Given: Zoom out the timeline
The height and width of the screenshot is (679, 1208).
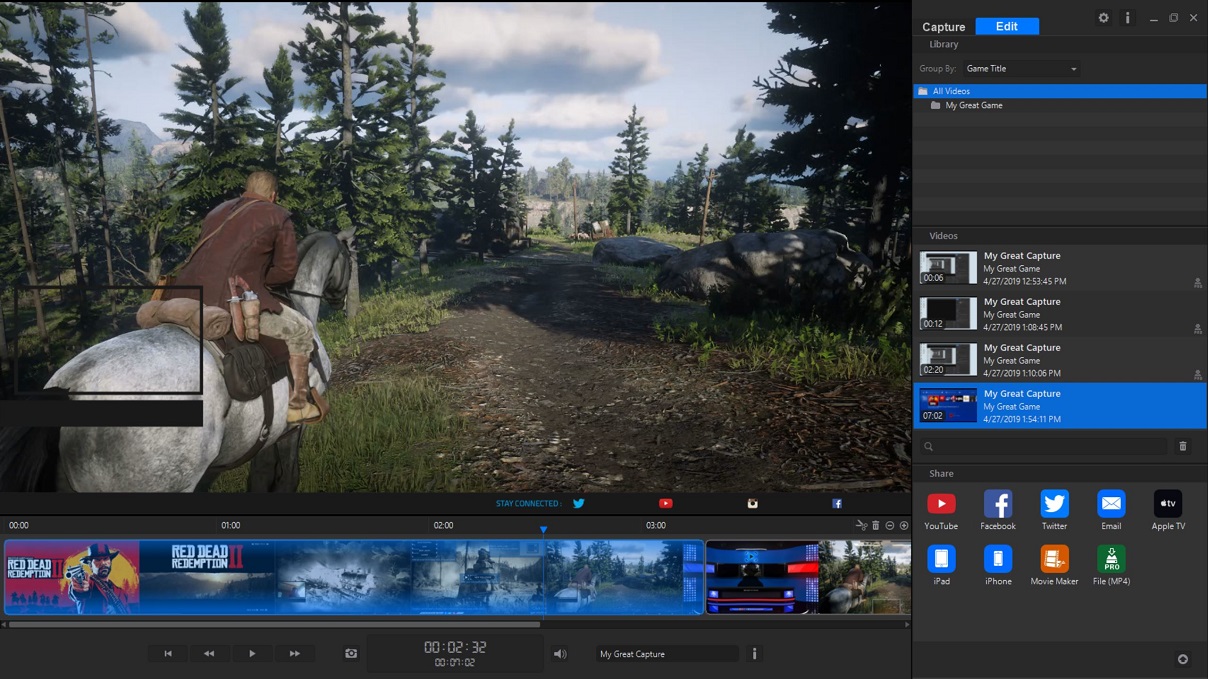Looking at the screenshot, I should [x=890, y=525].
